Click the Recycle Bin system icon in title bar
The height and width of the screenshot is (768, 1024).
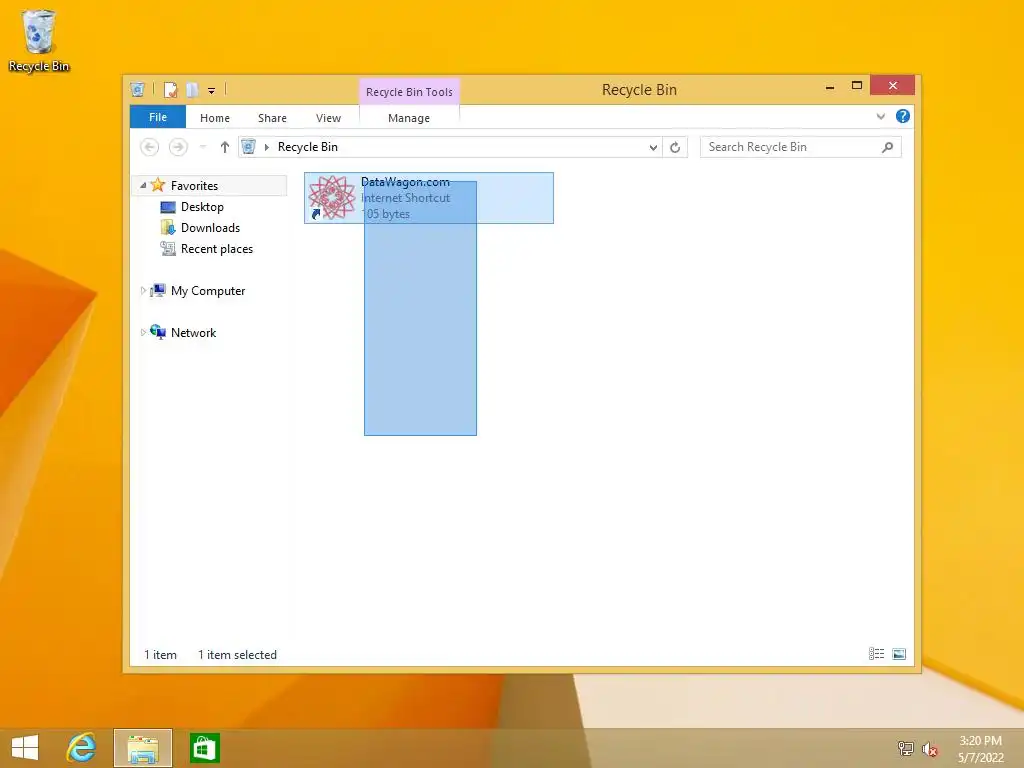click(x=137, y=89)
